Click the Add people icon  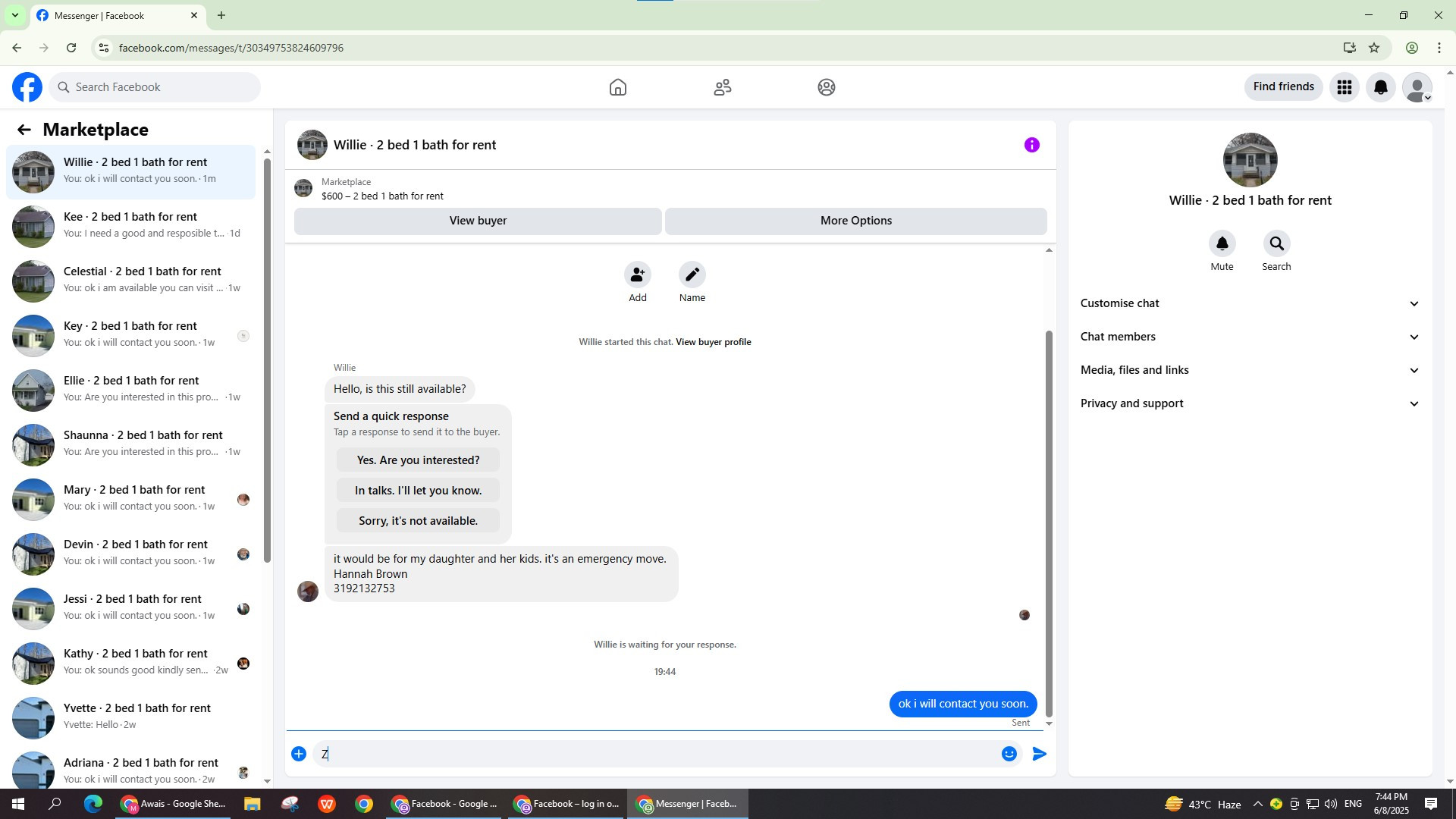tap(637, 275)
